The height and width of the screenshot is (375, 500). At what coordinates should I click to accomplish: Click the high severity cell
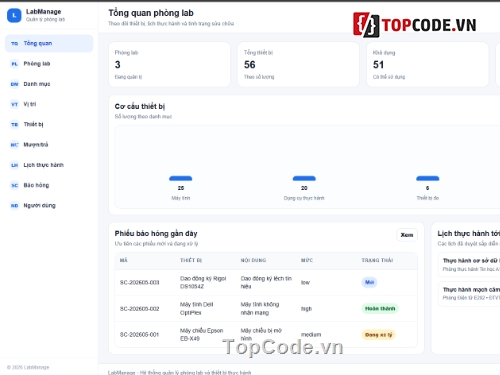tap(306, 309)
